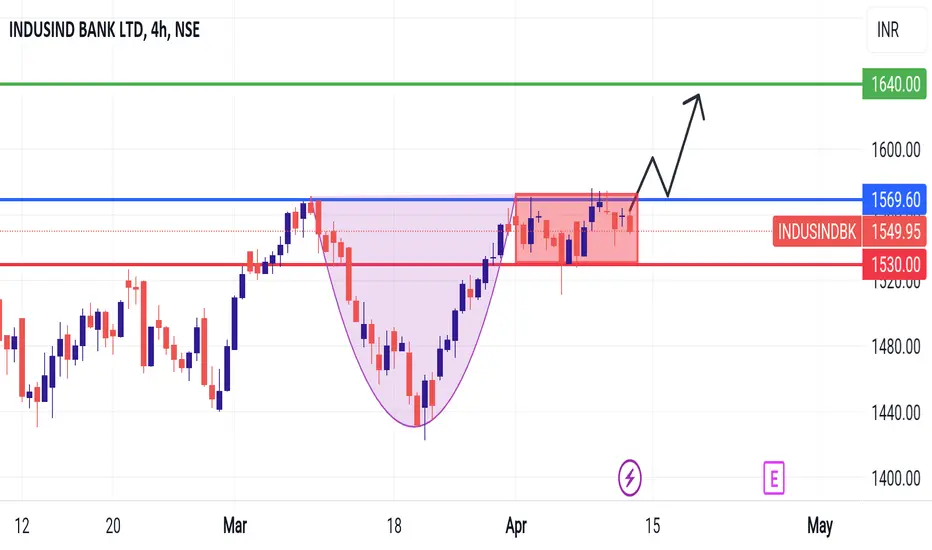Click the 1549.95 current price label

(894, 231)
